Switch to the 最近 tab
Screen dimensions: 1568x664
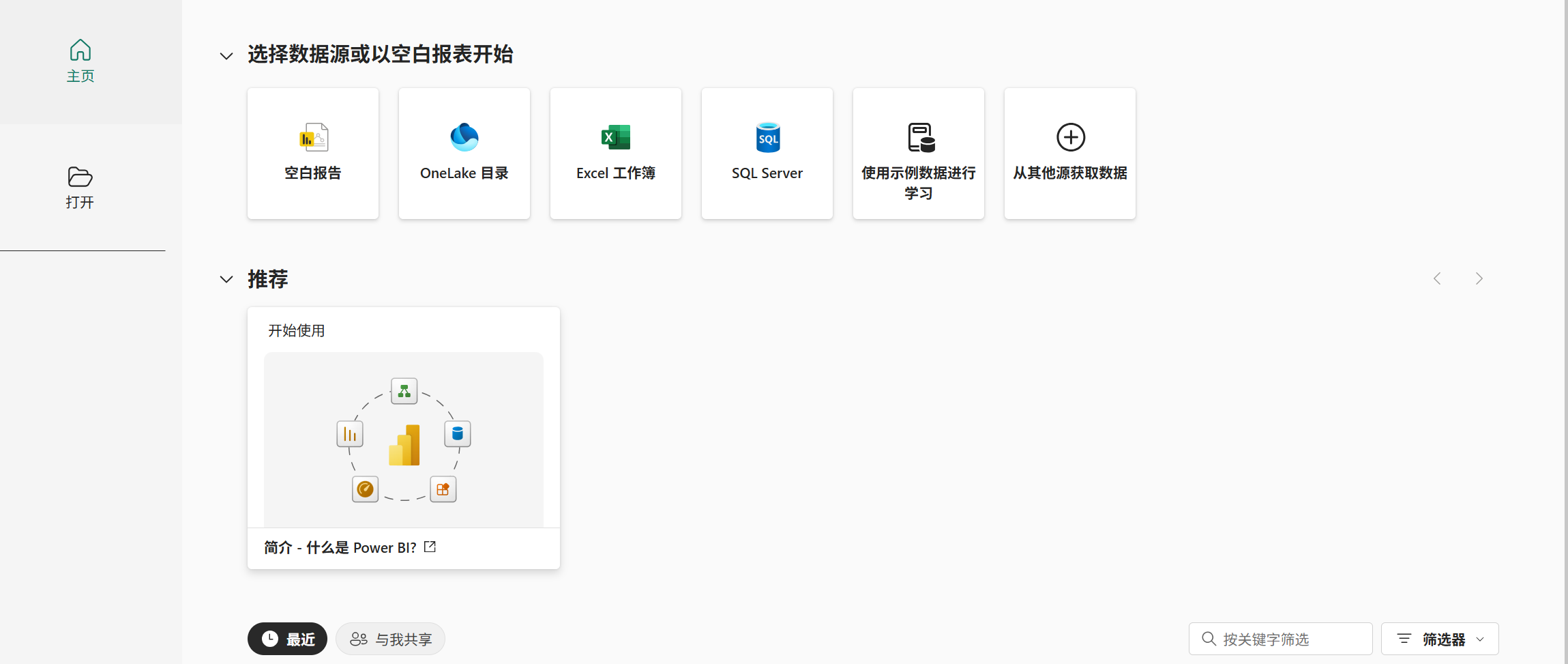pos(287,639)
